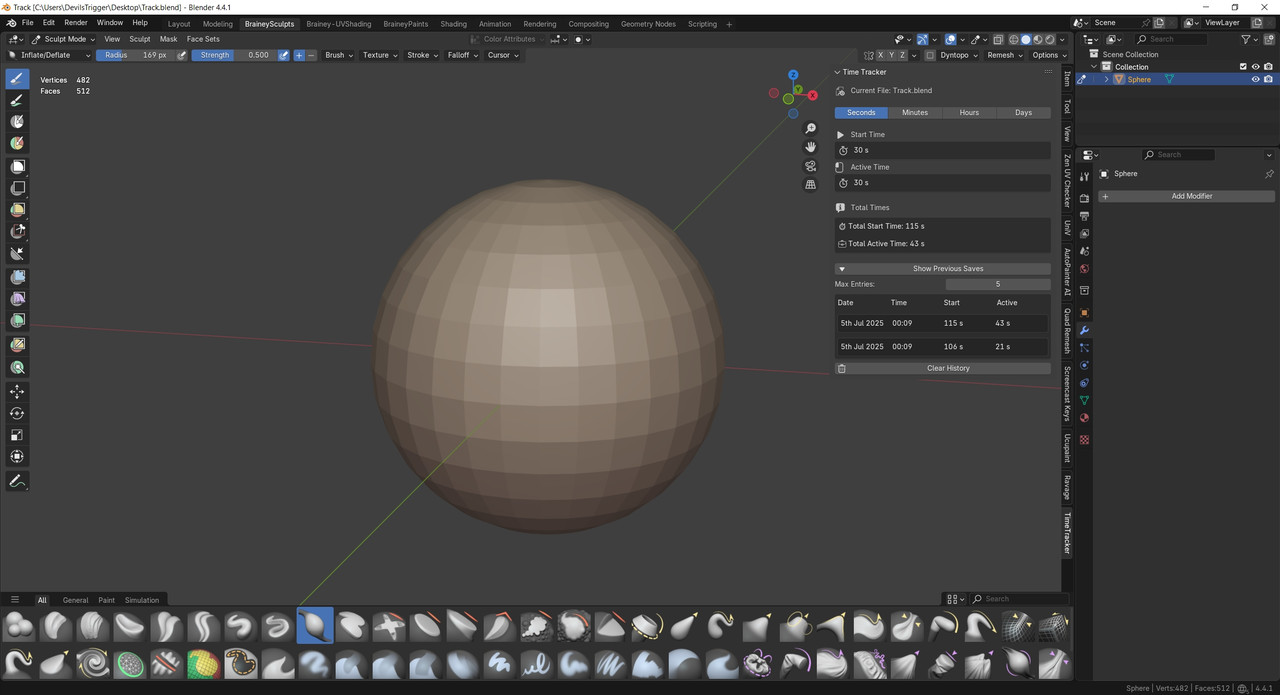Viewport: 1280px width, 695px height.
Task: Toggle the Dyntopo checkbox
Action: [930, 55]
